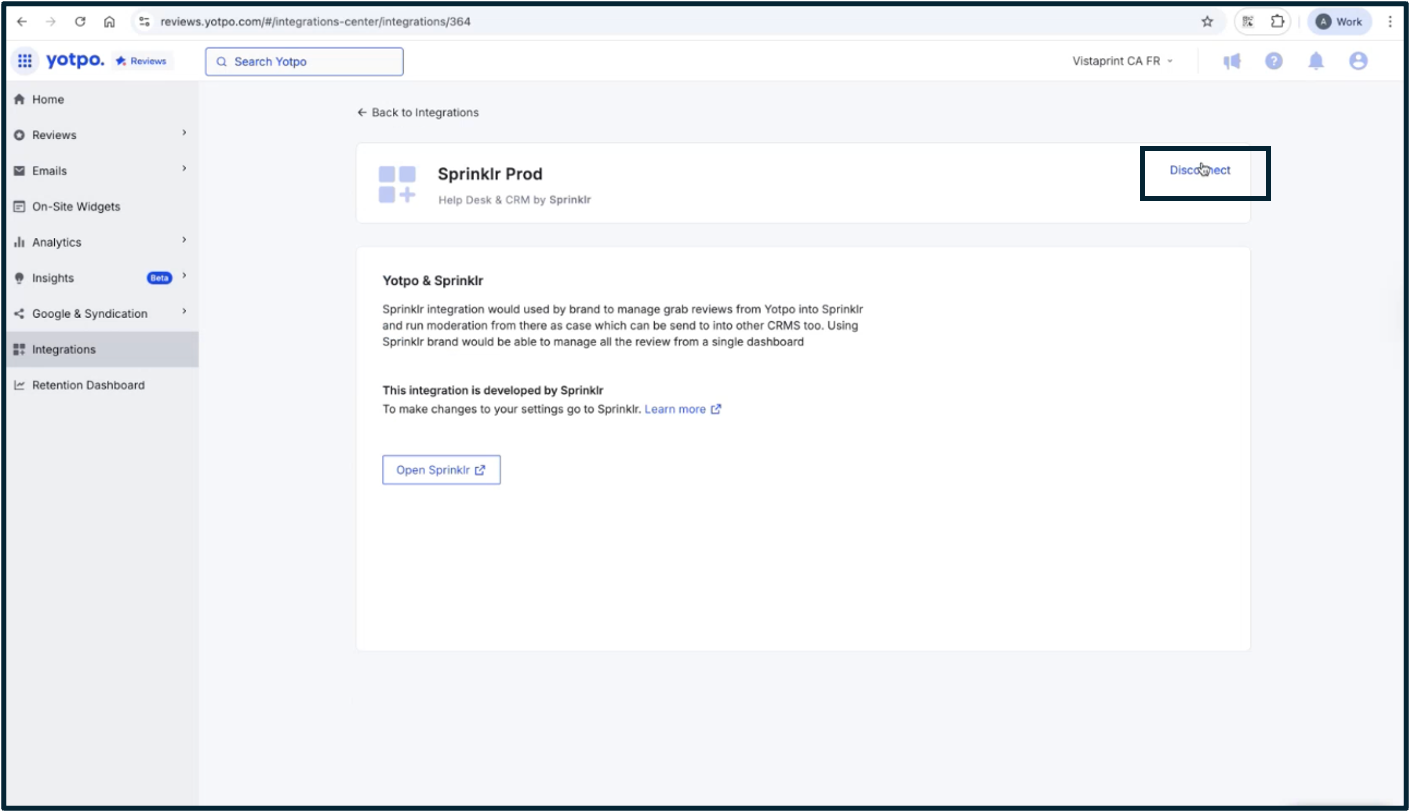The height and width of the screenshot is (812, 1410).
Task: Click the Yotpo & Sprinklr heading
Action: point(433,281)
